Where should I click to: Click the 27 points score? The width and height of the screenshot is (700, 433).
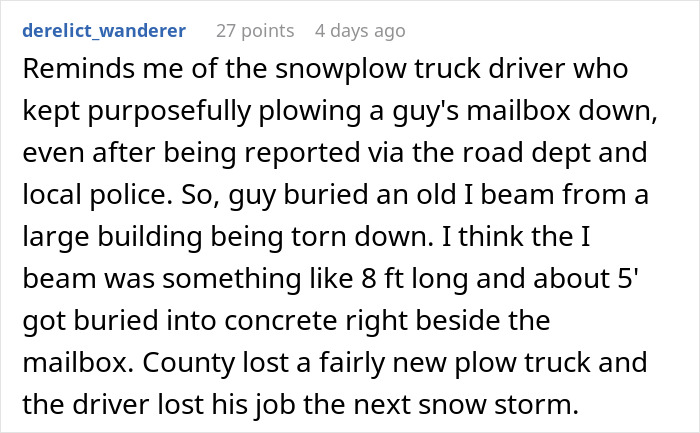(x=254, y=30)
